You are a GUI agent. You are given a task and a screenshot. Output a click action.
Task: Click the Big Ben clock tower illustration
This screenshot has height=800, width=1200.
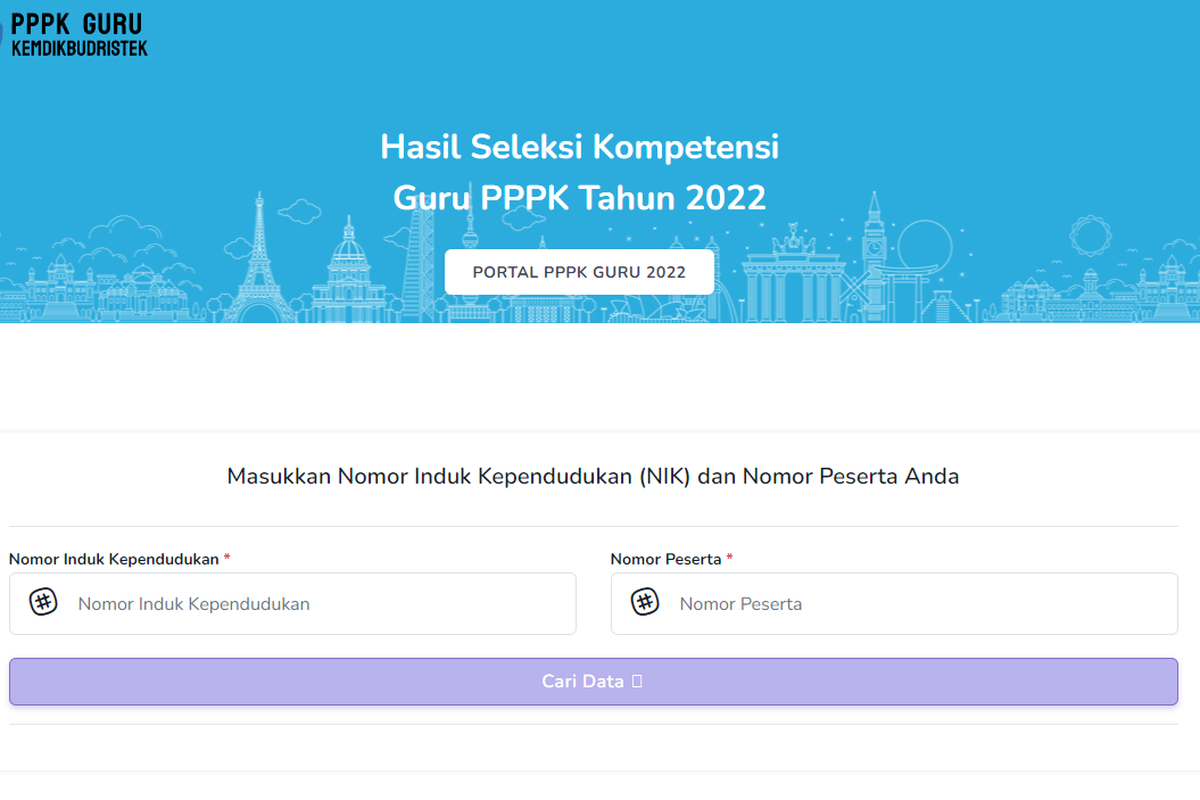874,250
